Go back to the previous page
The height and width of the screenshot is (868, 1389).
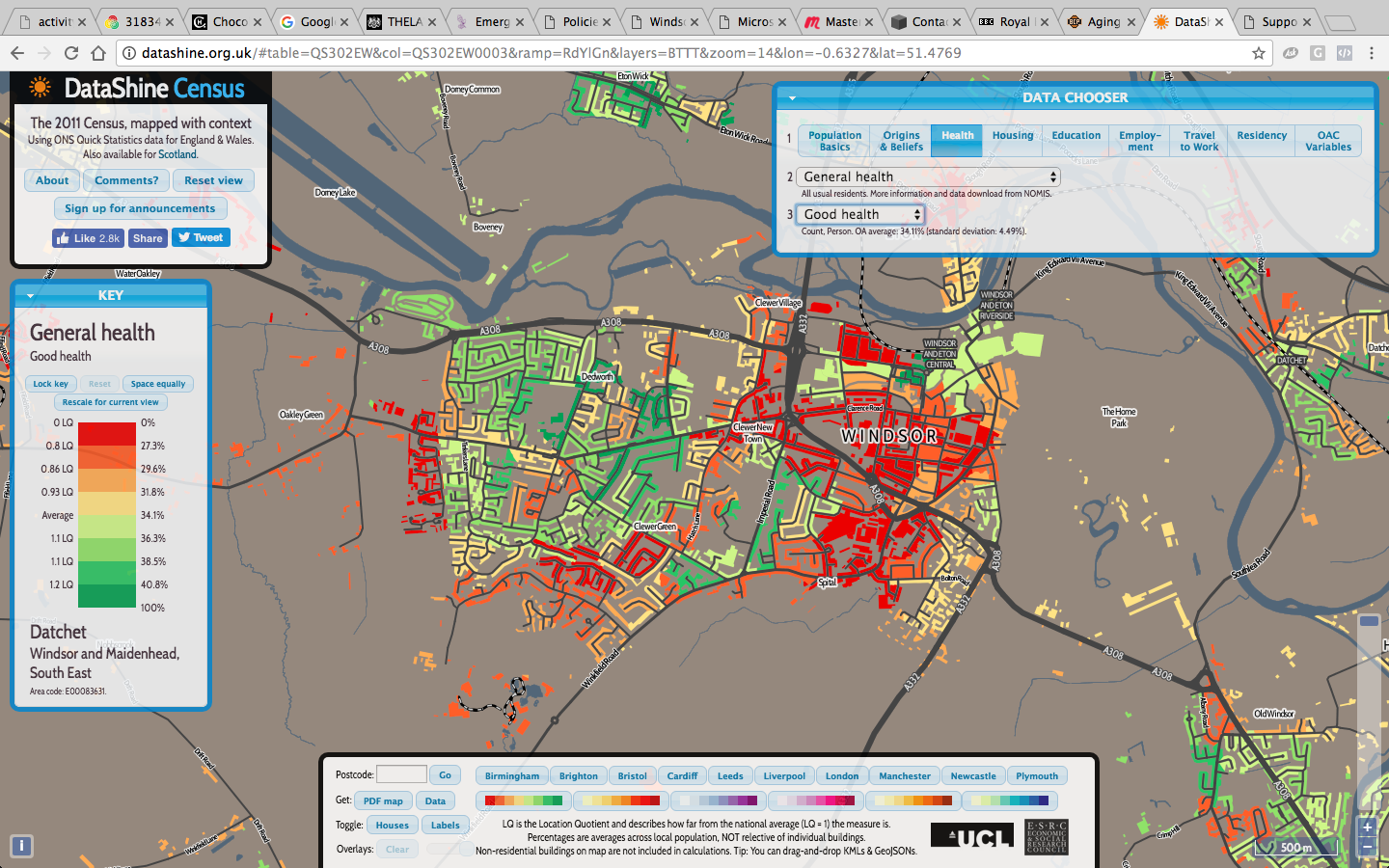(17, 53)
